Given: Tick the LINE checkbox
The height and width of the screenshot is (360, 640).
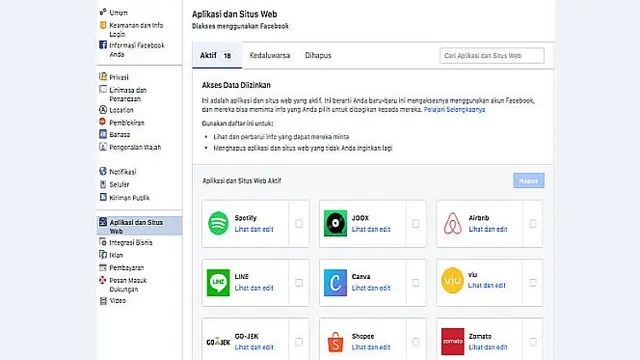Looking at the screenshot, I should 299,283.
